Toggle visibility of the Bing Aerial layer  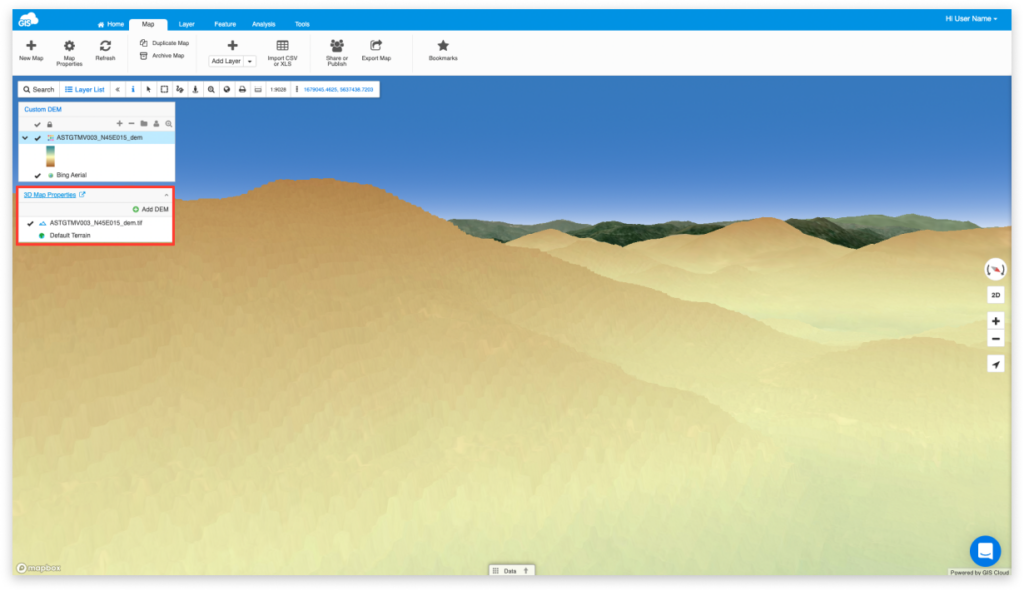[37, 175]
